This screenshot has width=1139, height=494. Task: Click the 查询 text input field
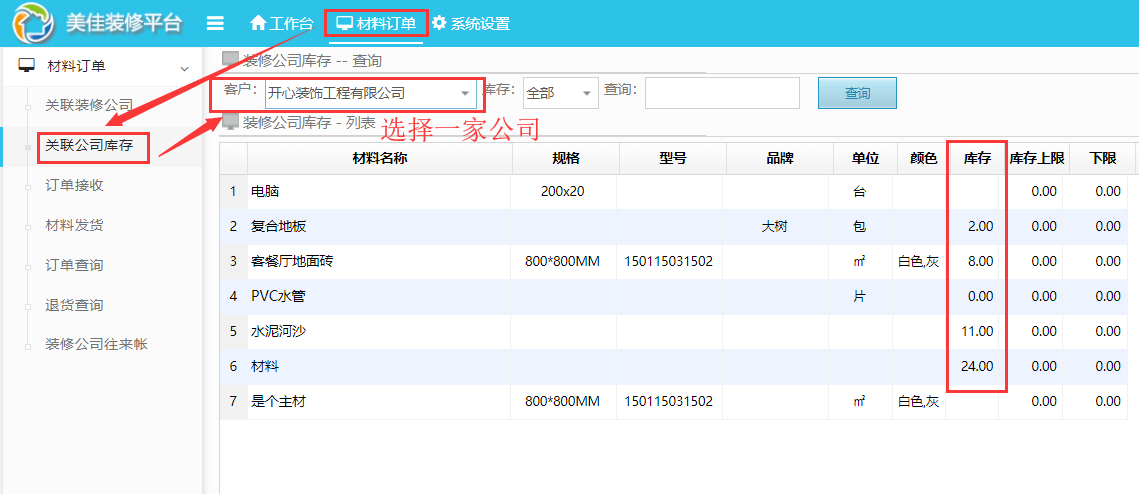coord(722,93)
